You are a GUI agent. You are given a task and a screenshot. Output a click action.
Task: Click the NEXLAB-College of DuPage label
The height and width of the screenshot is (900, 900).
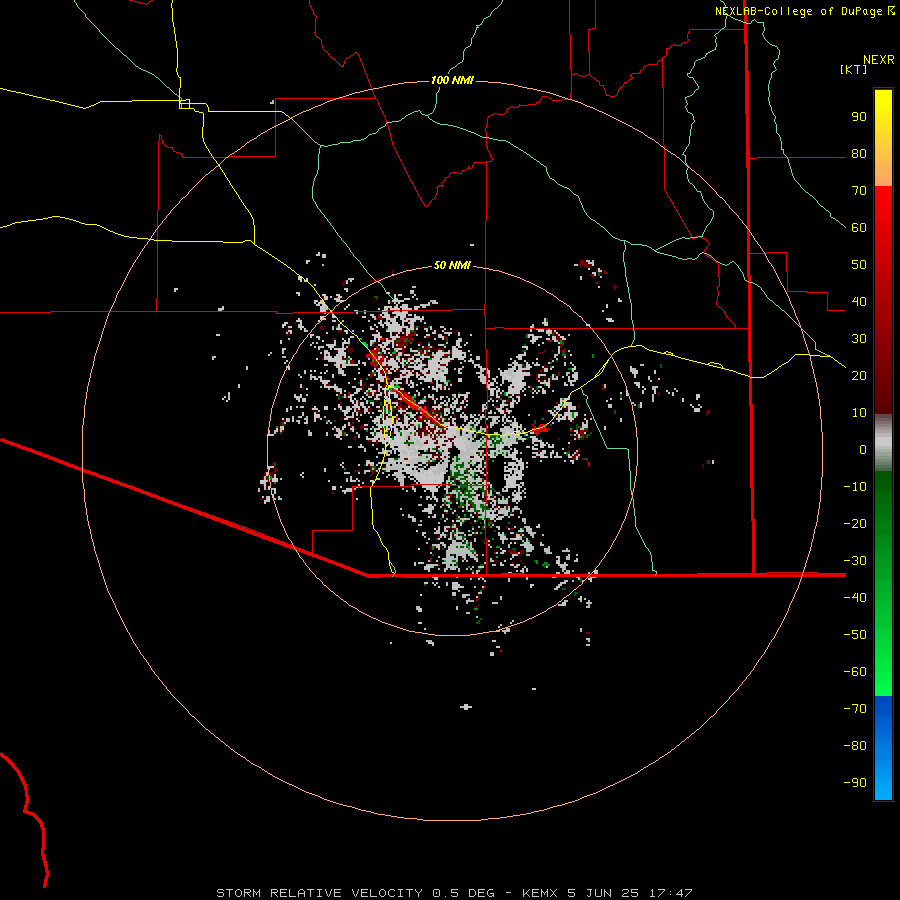(798, 11)
